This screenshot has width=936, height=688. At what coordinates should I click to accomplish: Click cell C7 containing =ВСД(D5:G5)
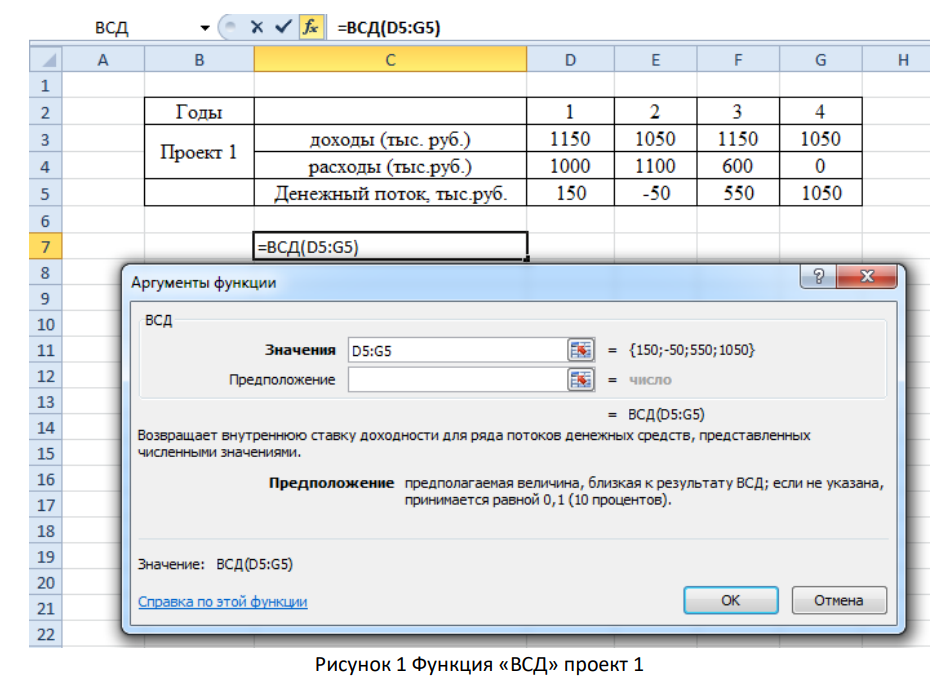click(x=390, y=246)
